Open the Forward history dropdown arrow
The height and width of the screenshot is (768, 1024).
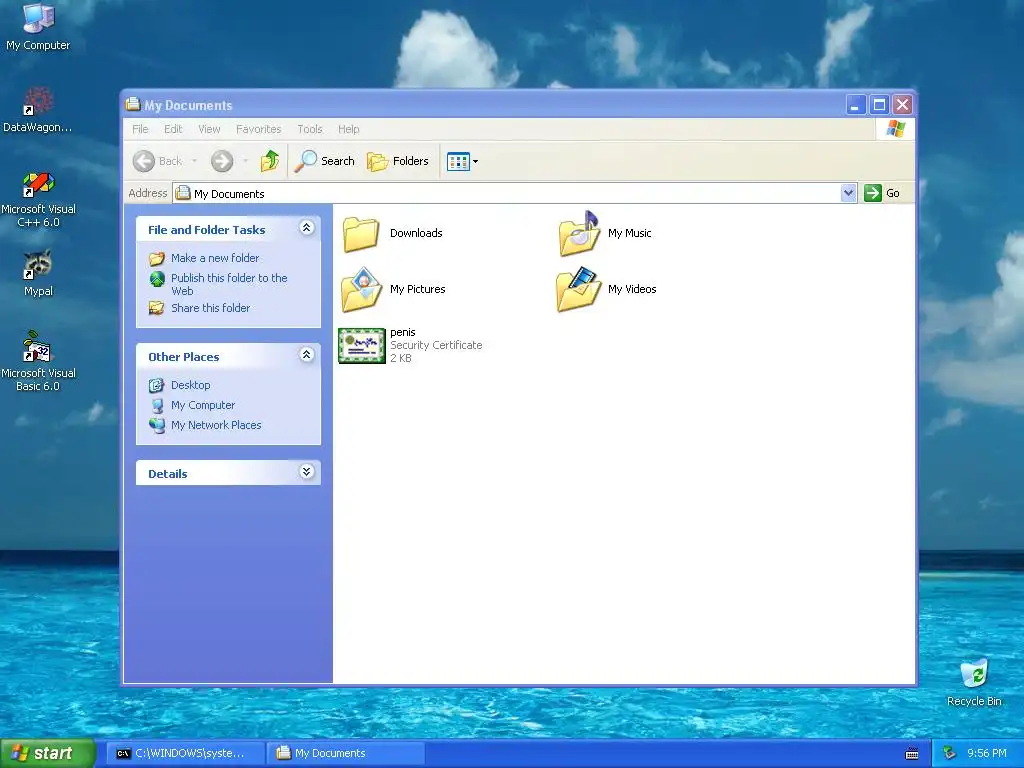pyautogui.click(x=246, y=161)
